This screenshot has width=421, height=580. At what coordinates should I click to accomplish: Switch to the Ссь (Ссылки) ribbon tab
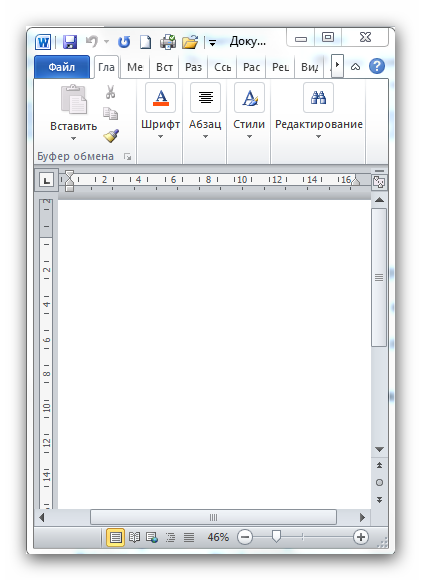click(x=222, y=67)
